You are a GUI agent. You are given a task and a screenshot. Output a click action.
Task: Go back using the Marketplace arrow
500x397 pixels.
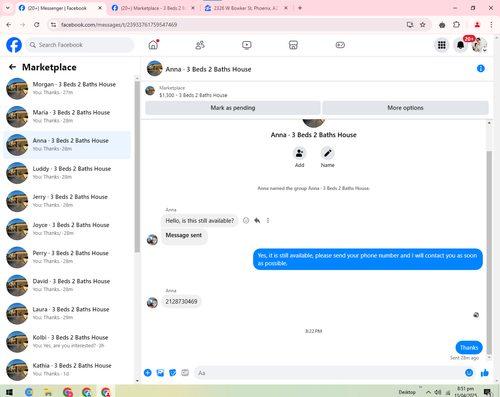(x=12, y=67)
